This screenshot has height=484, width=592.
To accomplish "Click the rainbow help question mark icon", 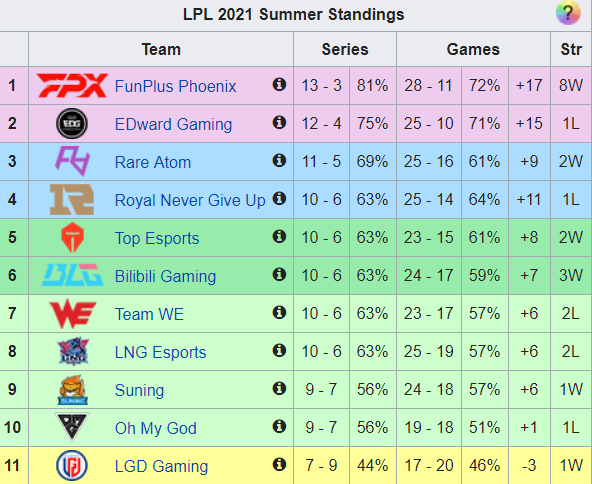I will 568,13.
